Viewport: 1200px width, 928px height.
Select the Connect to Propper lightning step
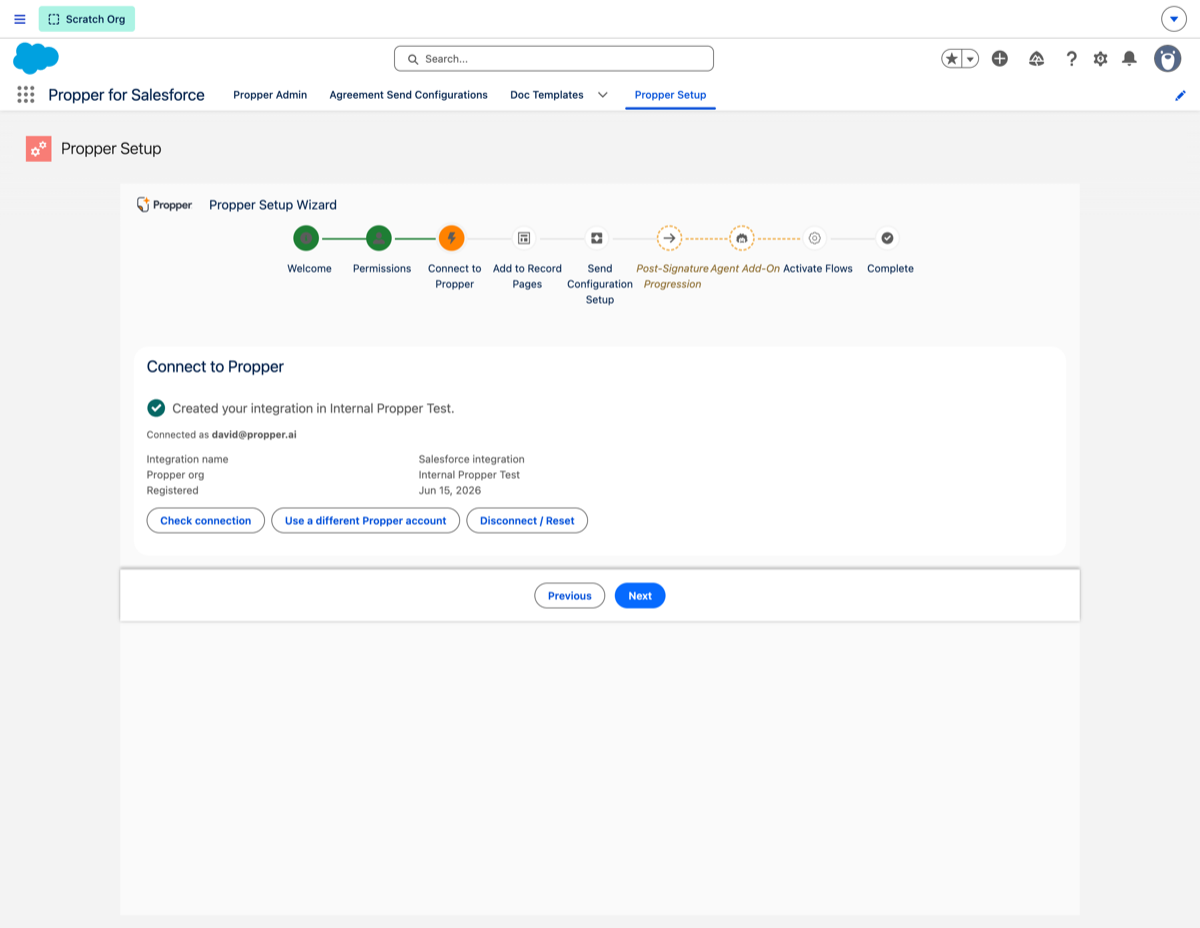(452, 238)
